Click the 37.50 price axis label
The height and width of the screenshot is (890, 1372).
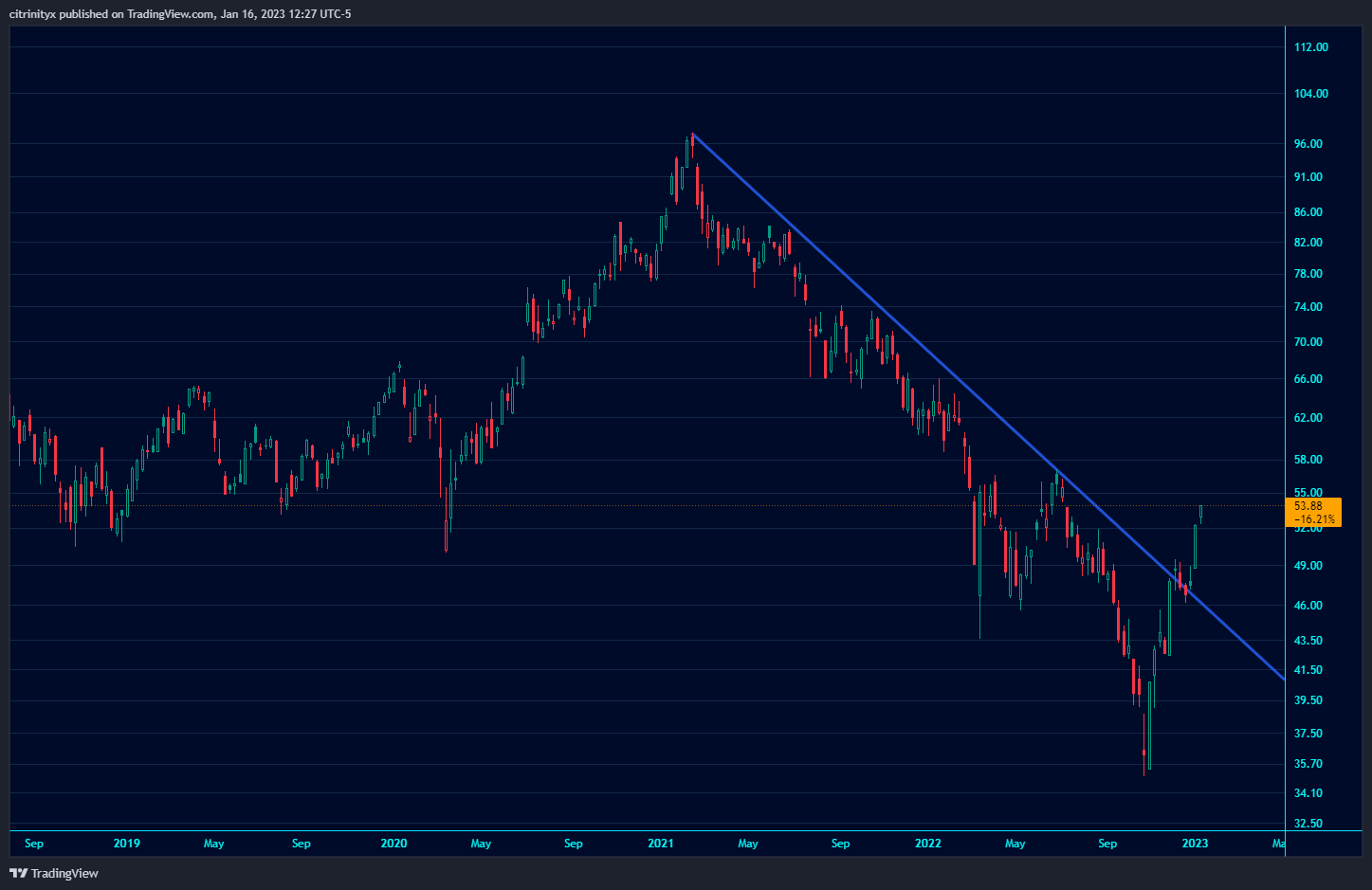(1308, 734)
